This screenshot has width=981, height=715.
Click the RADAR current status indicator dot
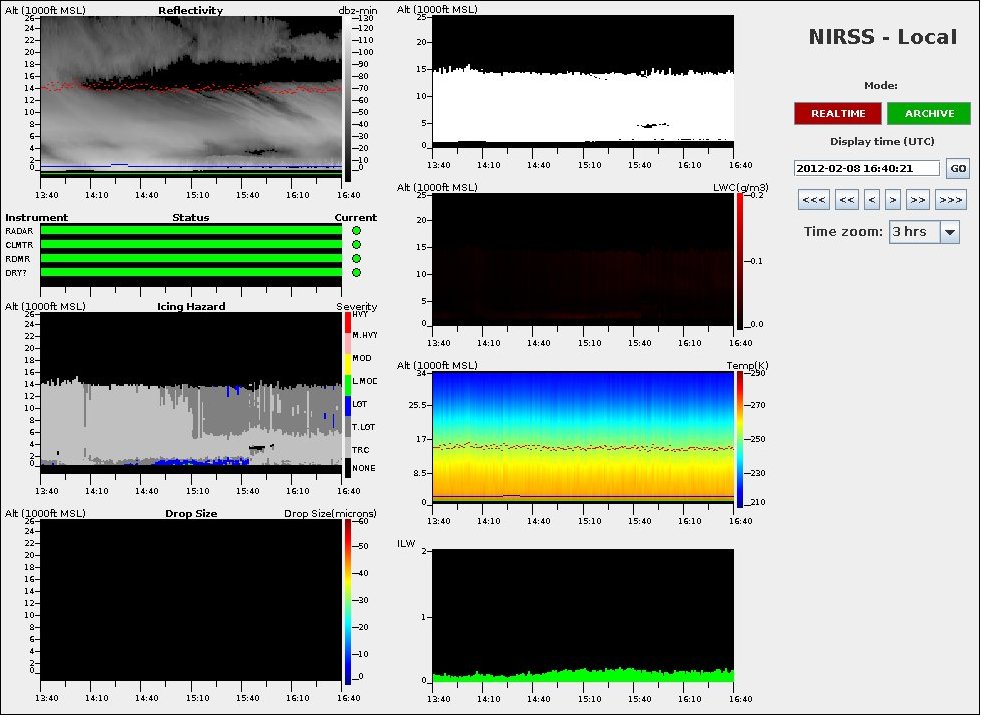pyautogui.click(x=356, y=230)
